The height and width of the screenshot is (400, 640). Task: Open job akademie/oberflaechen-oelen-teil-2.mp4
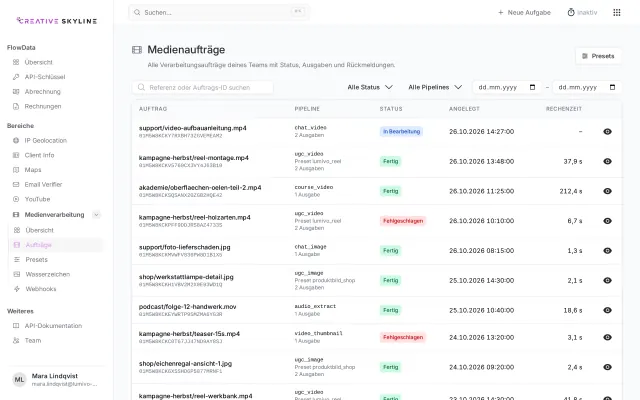coord(200,187)
